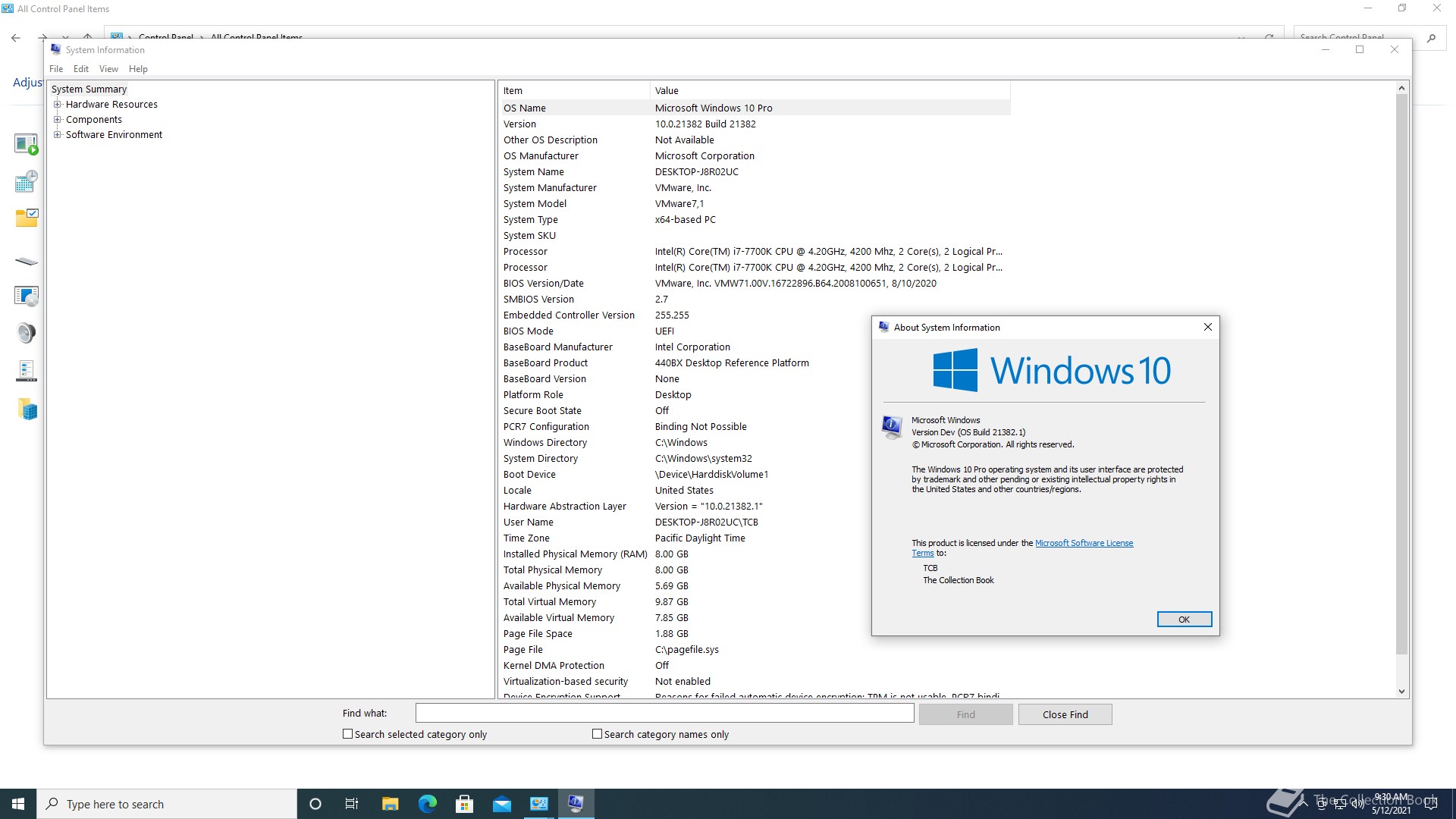Expand the Software Environment tree node
The image size is (1456, 819).
[x=57, y=135]
